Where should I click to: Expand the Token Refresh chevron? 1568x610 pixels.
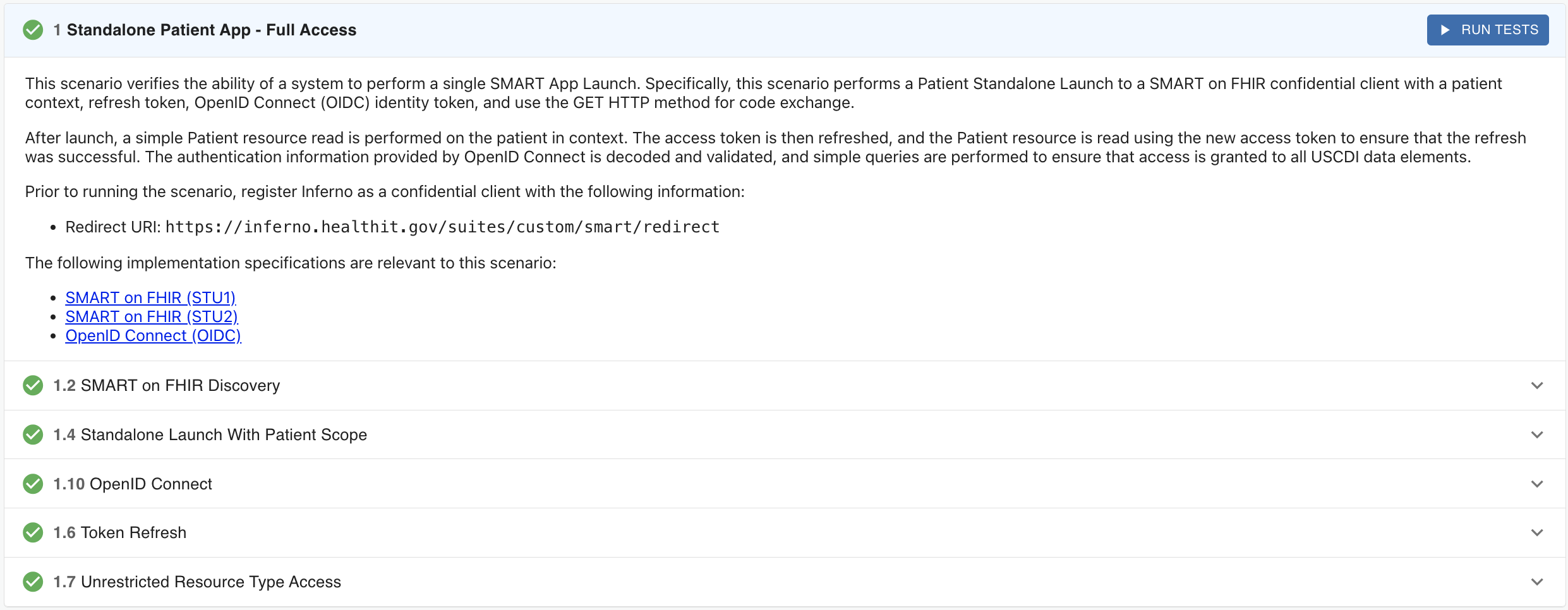[1537, 533]
